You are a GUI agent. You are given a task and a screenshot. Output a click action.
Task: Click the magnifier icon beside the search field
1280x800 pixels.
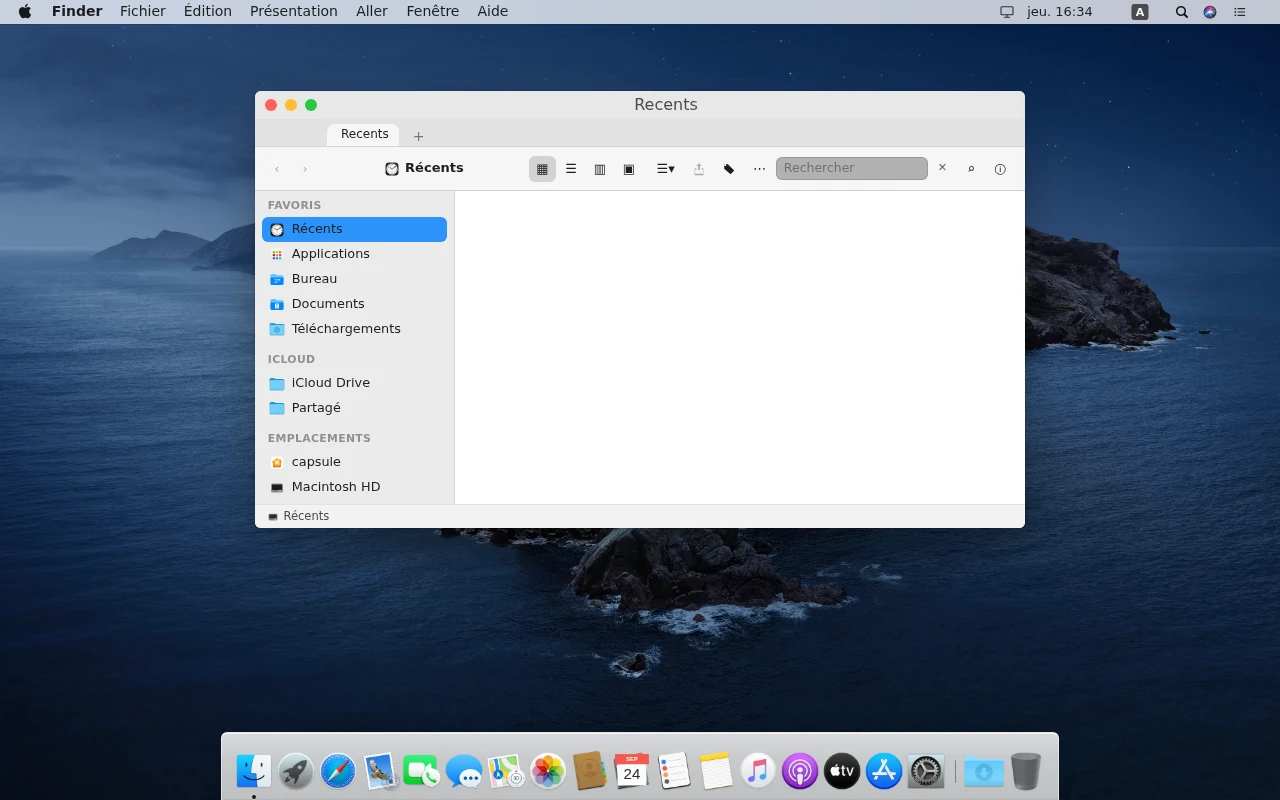971,169
